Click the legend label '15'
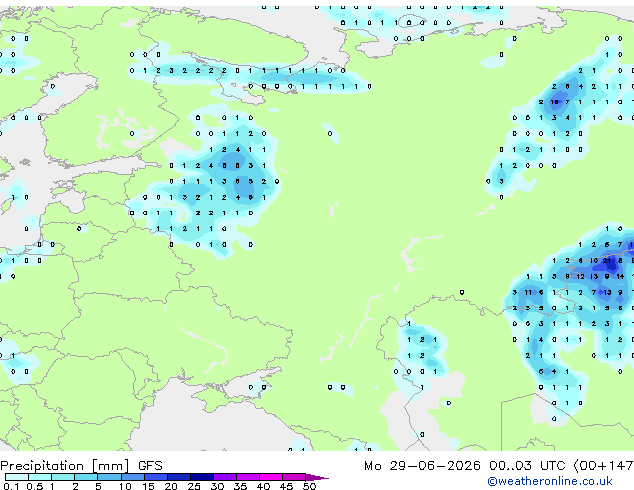 (148, 486)
